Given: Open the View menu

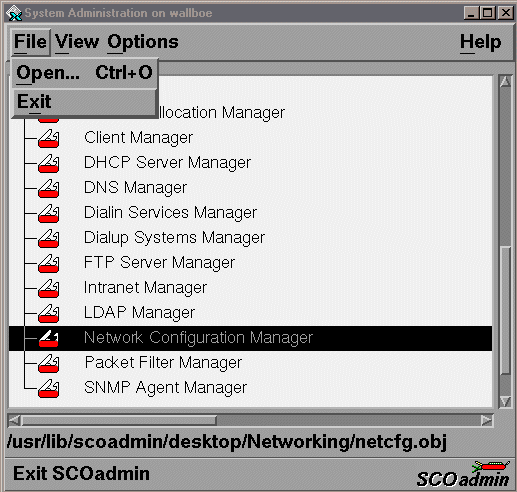Looking at the screenshot, I should pyautogui.click(x=77, y=42).
